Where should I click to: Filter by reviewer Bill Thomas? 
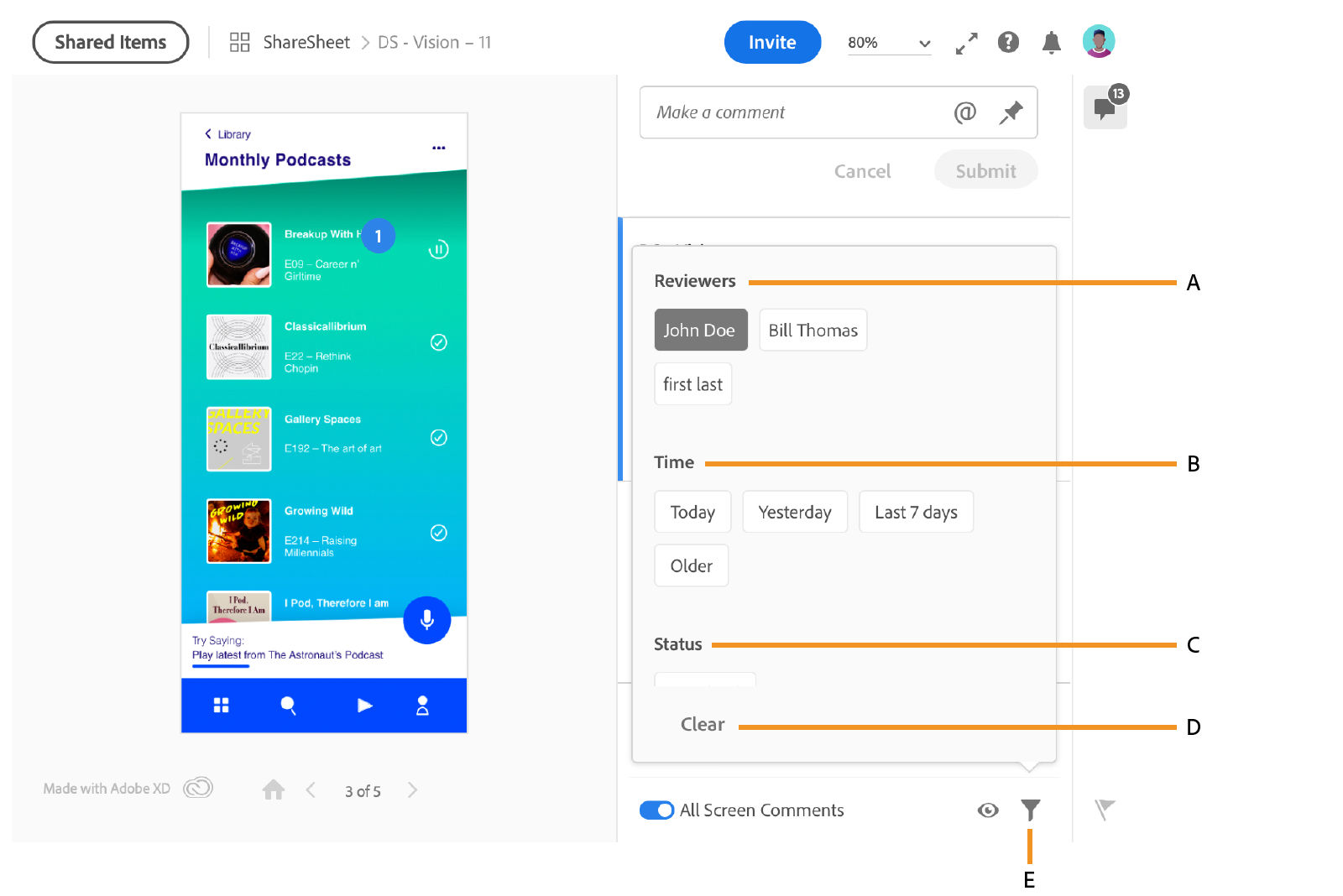click(x=813, y=330)
